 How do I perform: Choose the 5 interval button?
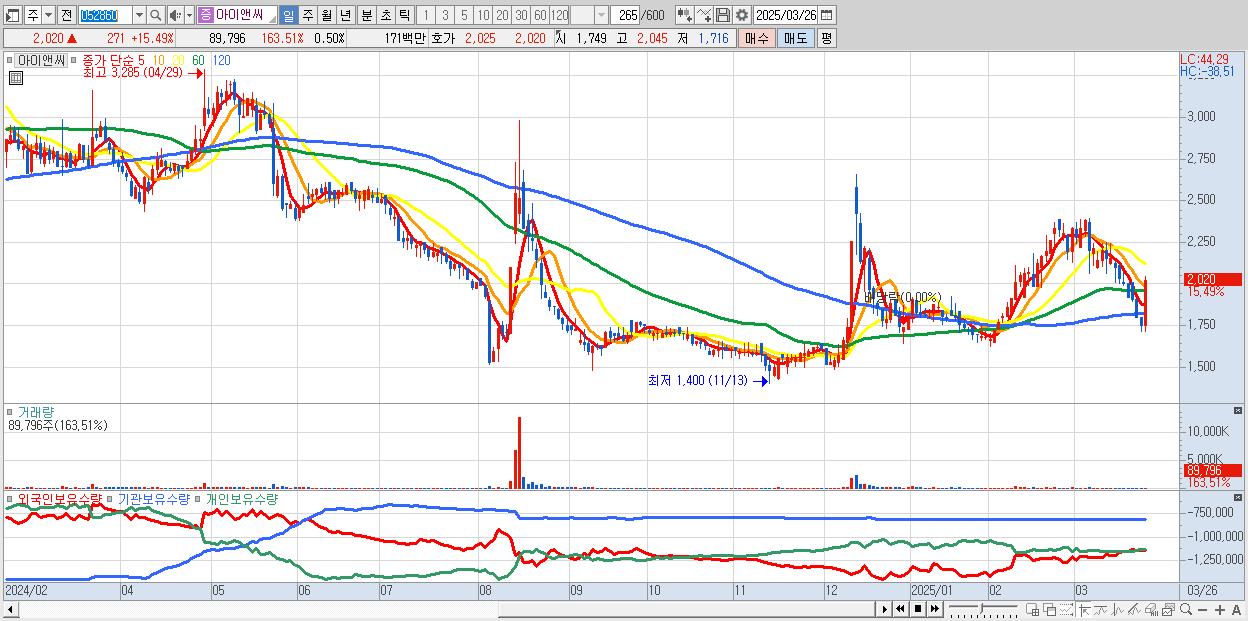click(464, 15)
